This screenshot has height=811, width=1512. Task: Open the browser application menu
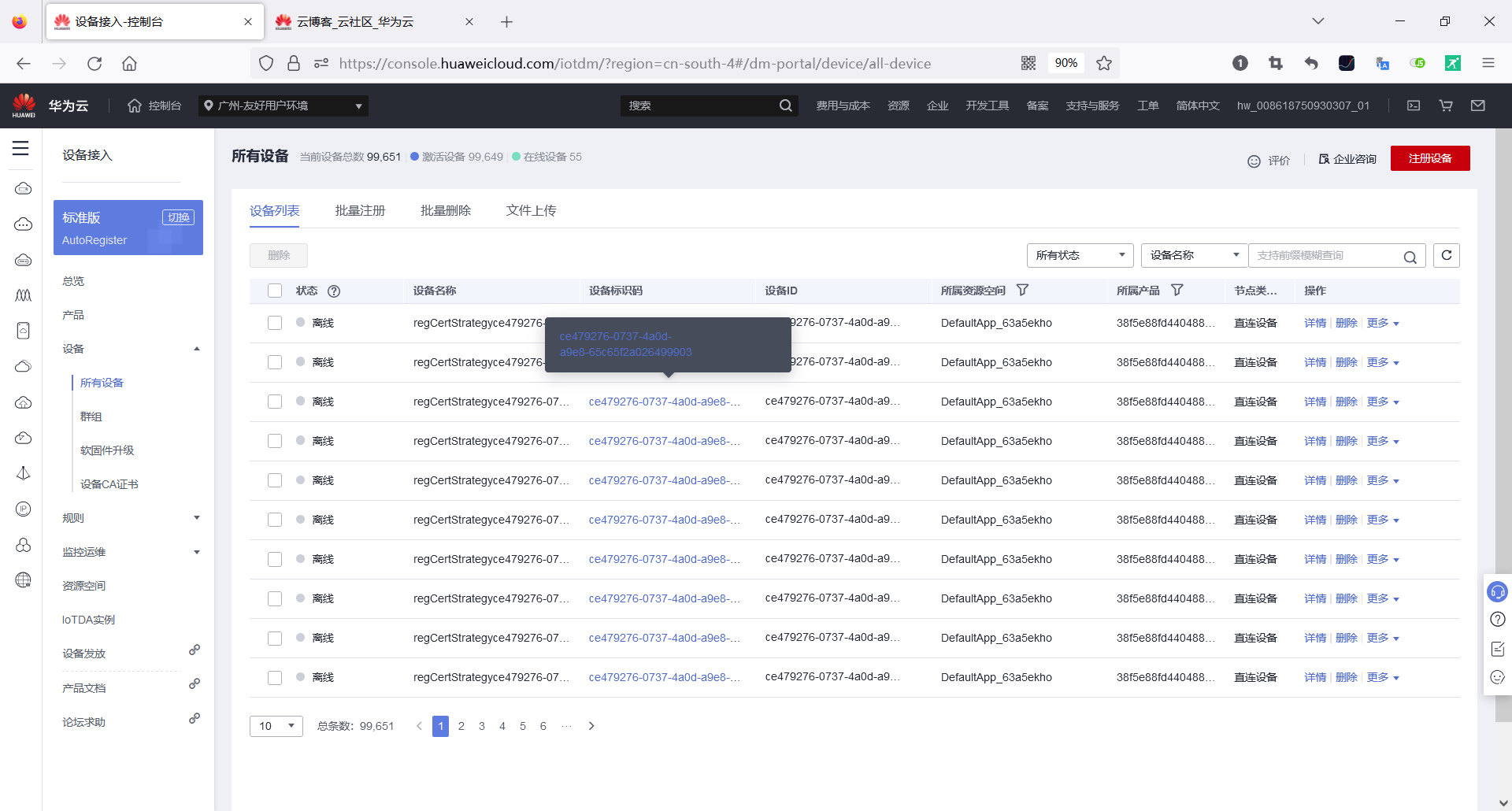pyautogui.click(x=1488, y=63)
